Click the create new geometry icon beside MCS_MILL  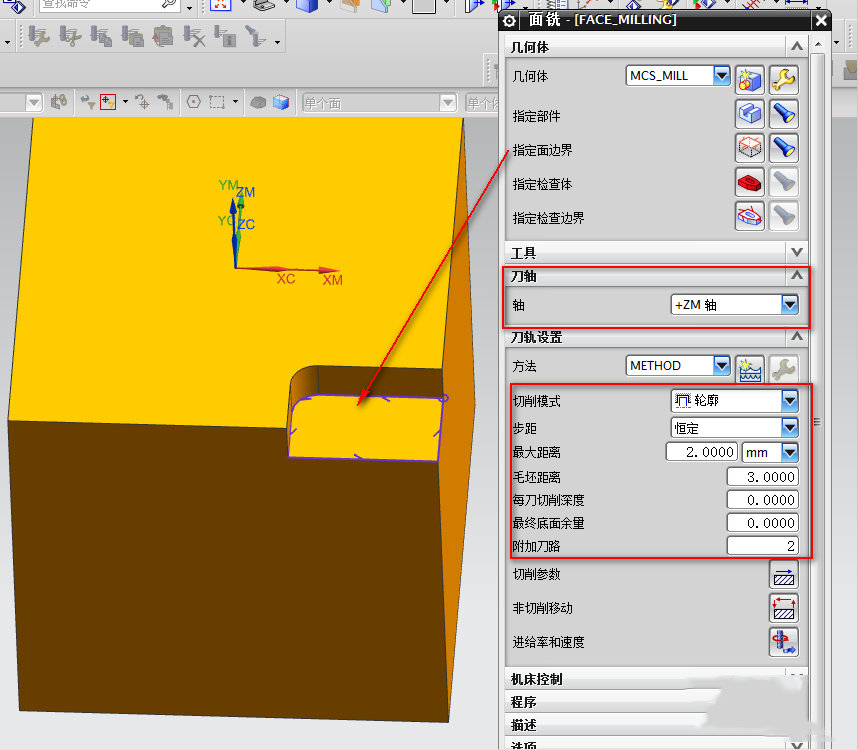750,79
